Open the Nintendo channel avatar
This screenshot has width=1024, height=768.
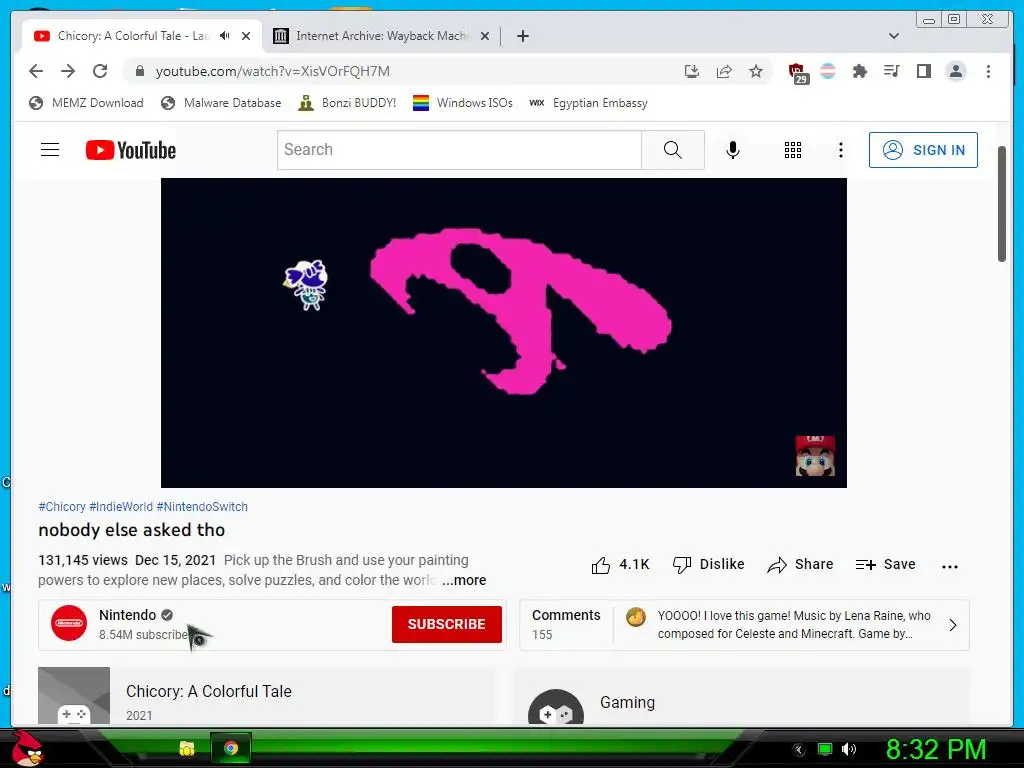(69, 624)
